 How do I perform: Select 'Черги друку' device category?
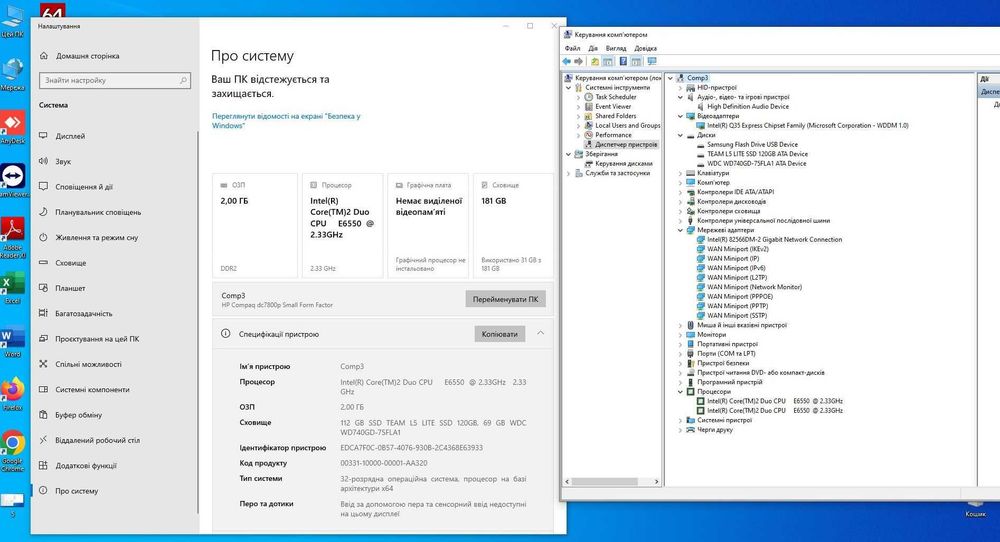(x=715, y=430)
